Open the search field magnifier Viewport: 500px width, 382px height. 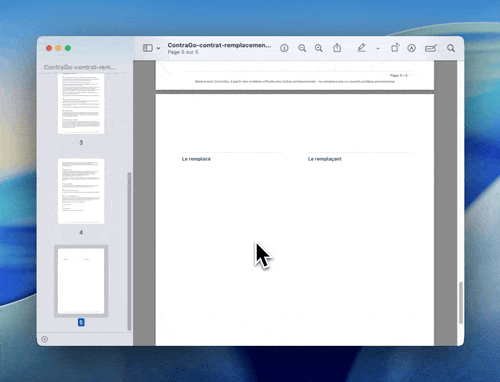(x=451, y=48)
